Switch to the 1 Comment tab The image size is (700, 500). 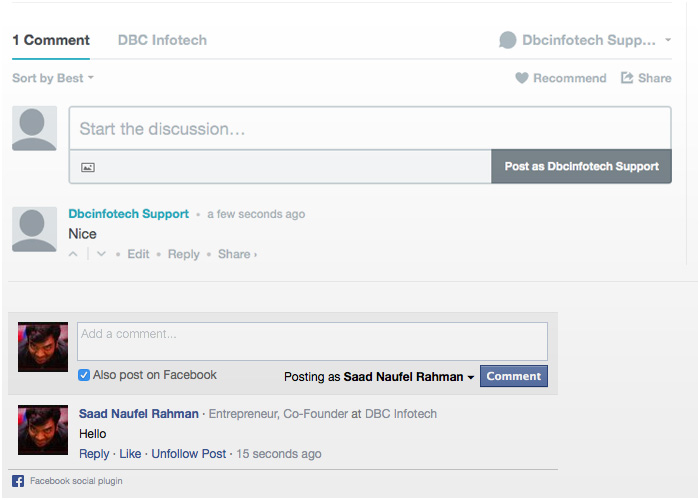tap(51, 40)
